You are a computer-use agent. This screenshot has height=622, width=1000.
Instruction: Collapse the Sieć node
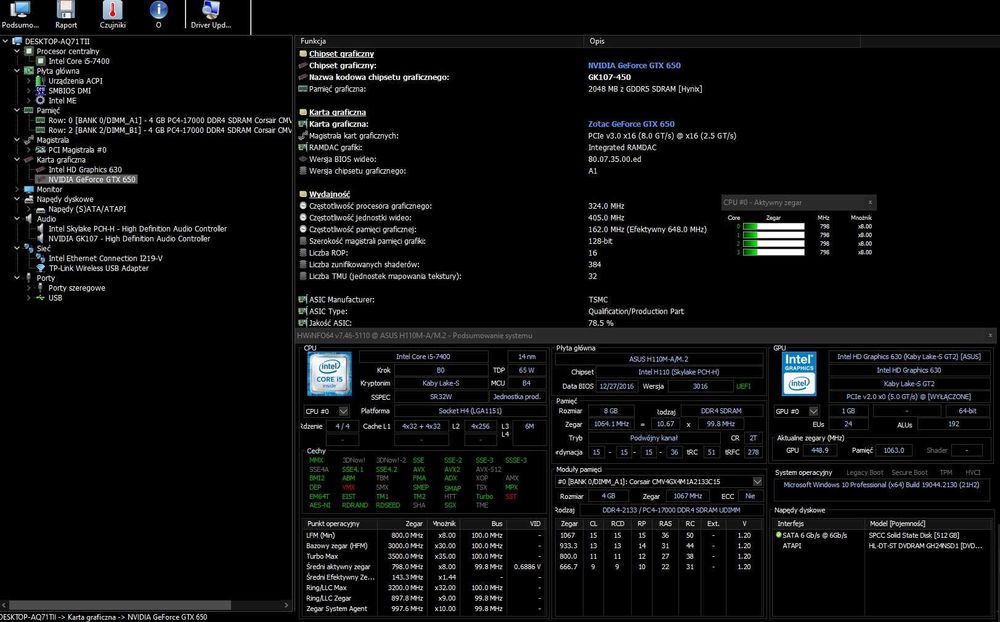click(17, 249)
